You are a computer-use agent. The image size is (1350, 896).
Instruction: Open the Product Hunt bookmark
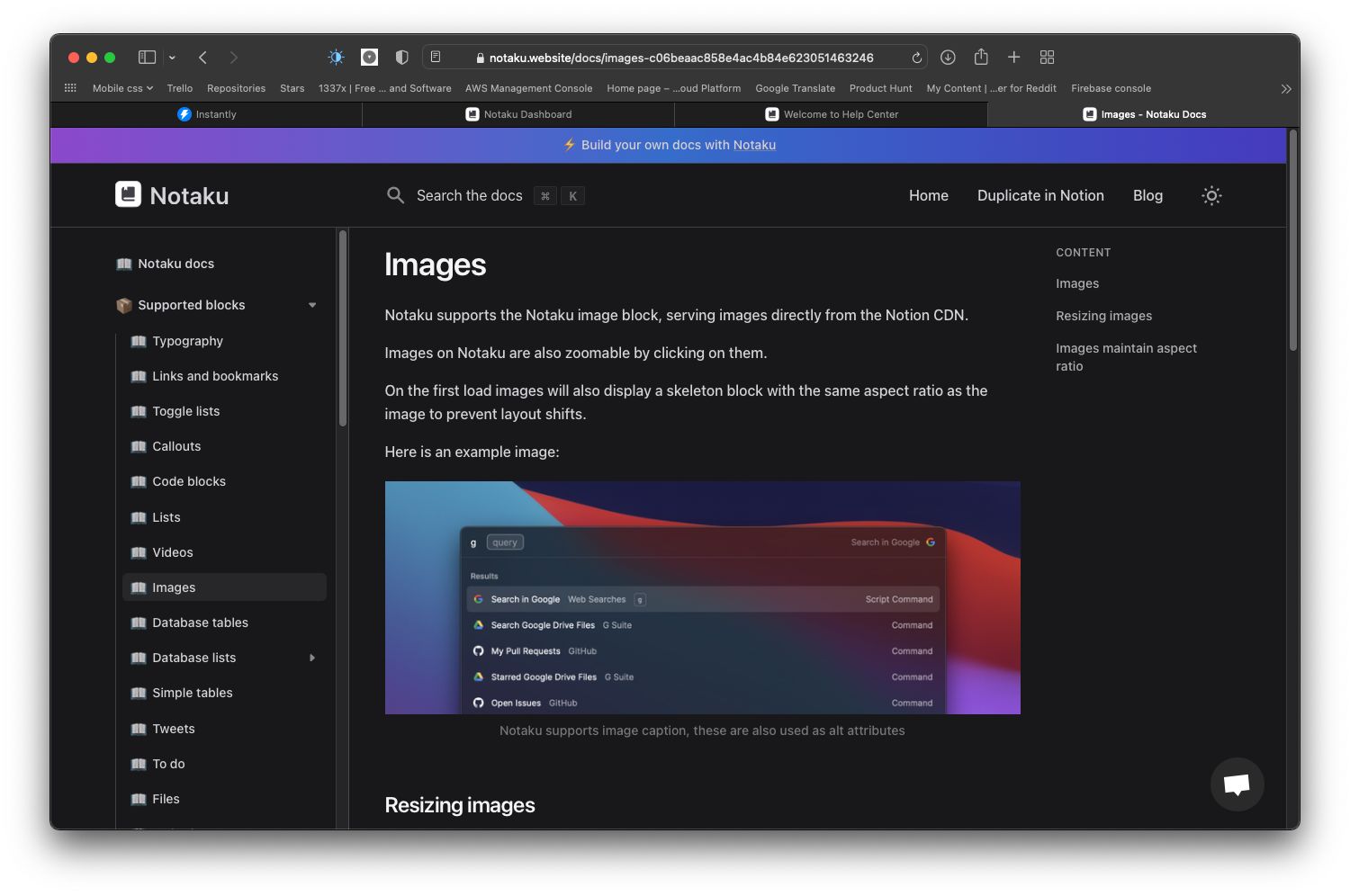coord(880,88)
